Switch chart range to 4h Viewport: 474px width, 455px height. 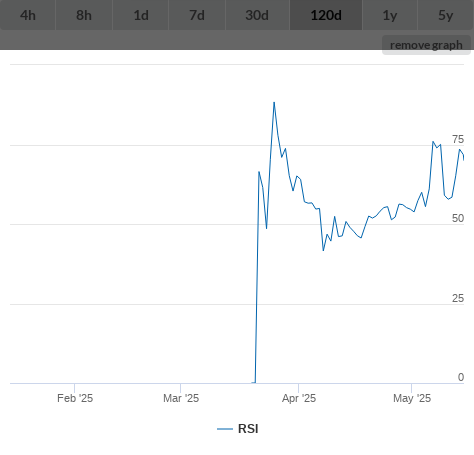tap(28, 15)
